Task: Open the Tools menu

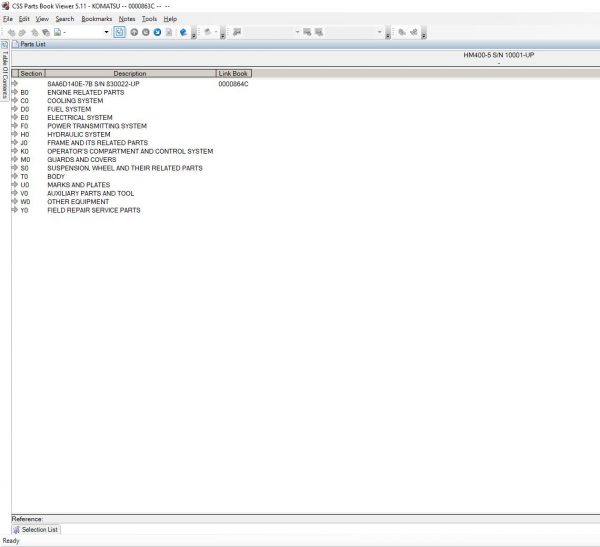Action: pyautogui.click(x=149, y=19)
